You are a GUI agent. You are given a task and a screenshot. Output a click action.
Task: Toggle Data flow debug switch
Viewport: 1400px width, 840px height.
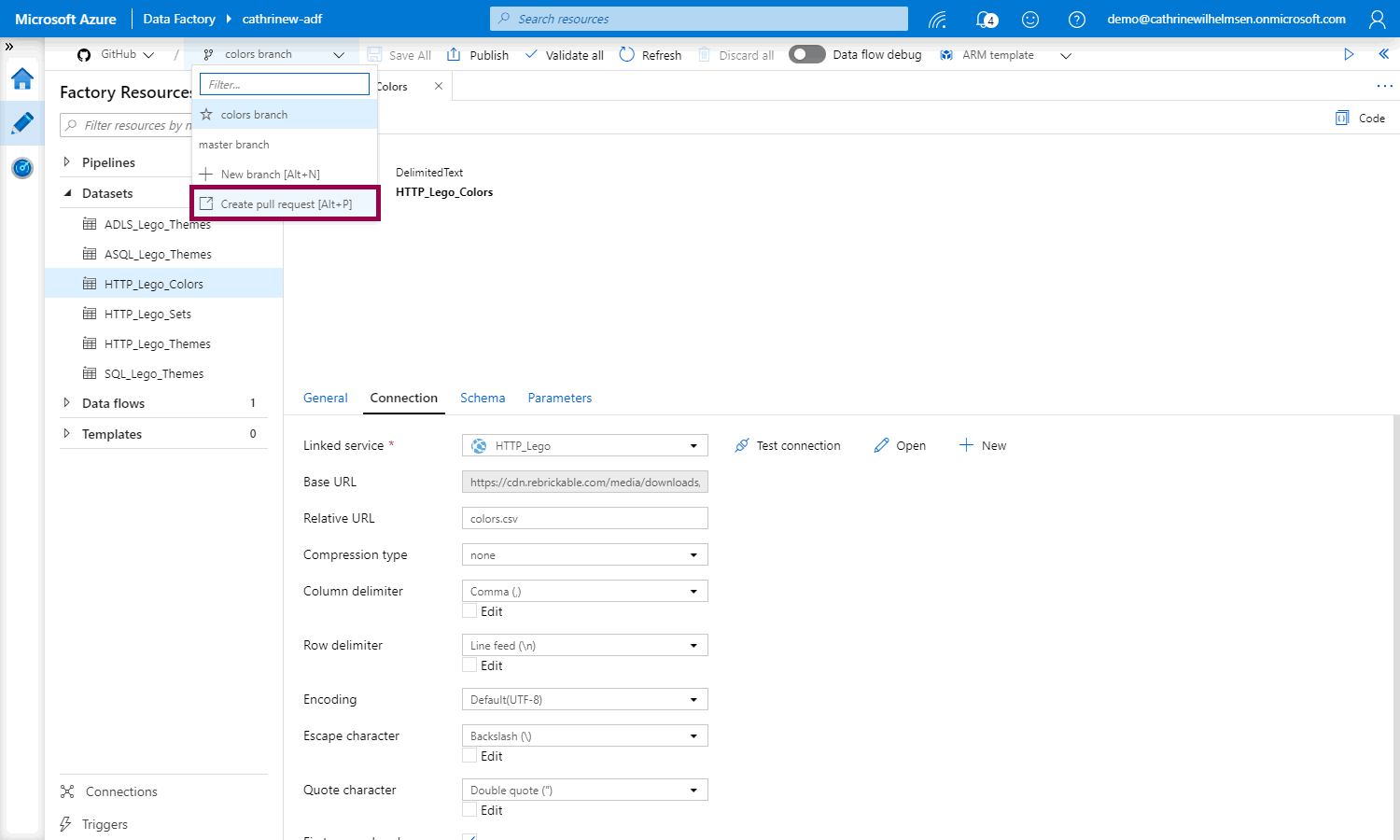pyautogui.click(x=806, y=54)
